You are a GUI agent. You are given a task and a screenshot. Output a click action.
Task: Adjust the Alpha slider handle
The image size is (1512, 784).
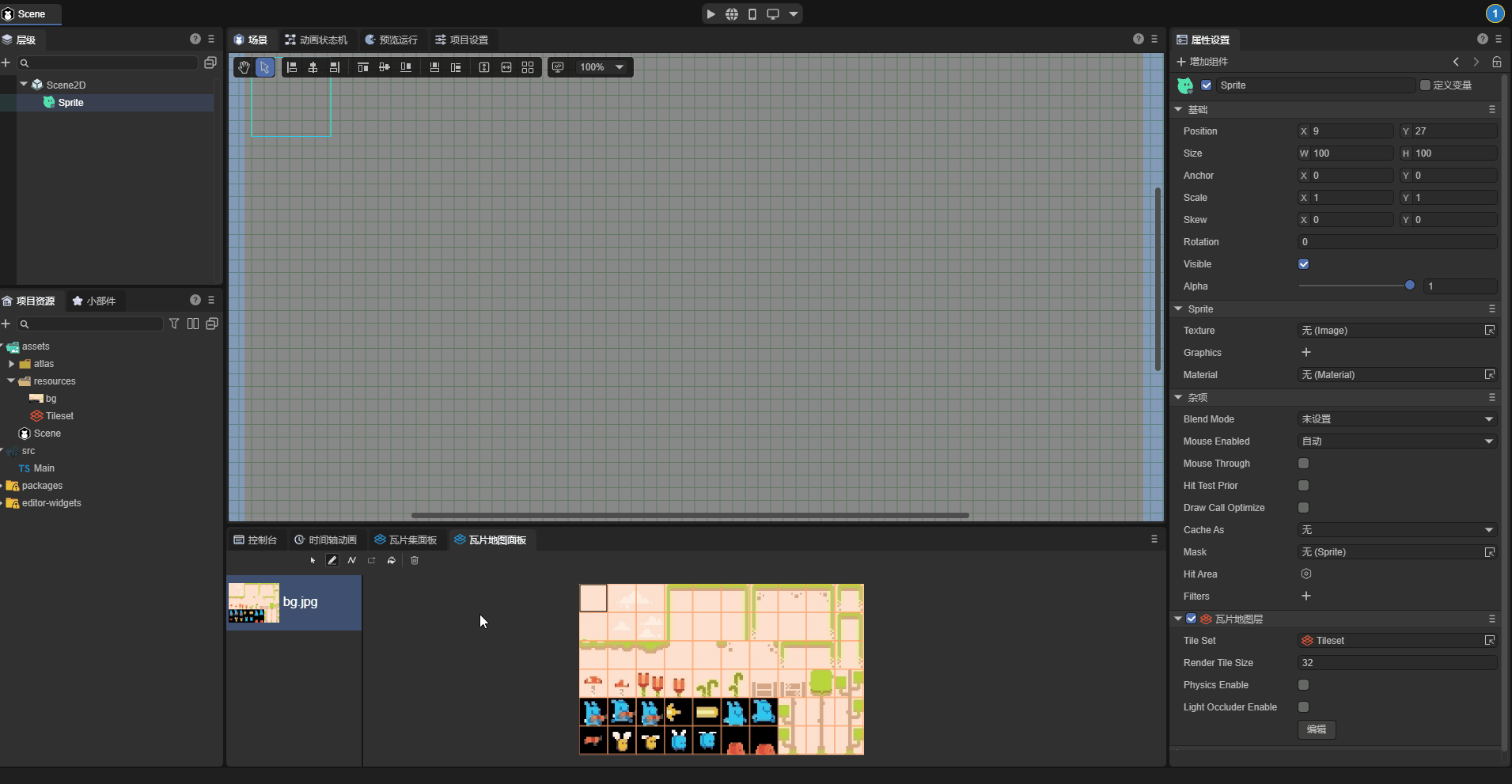pyautogui.click(x=1409, y=286)
